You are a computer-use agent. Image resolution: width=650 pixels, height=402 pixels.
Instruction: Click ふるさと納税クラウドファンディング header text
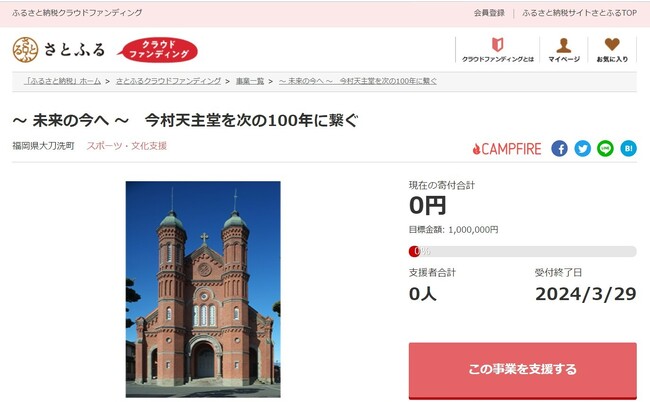77,13
